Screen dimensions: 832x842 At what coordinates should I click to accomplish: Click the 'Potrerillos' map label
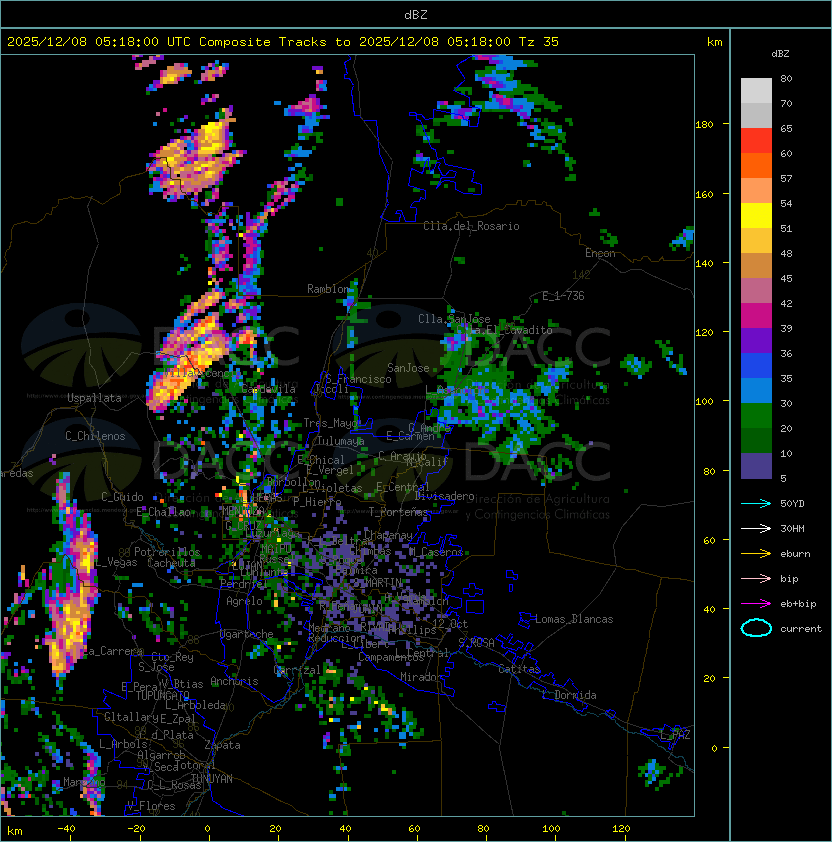point(167,552)
